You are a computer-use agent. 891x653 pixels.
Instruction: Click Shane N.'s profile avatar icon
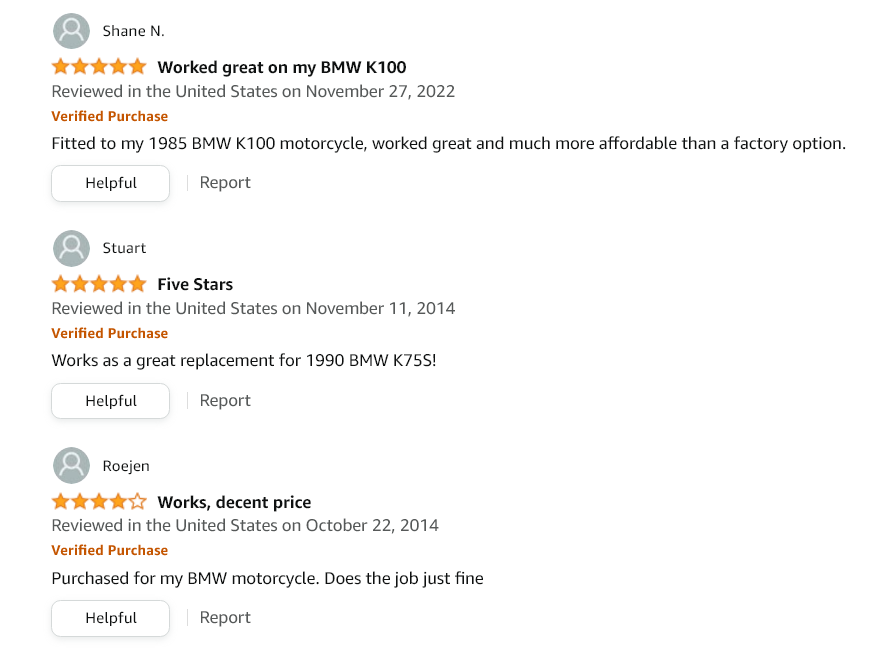tap(71, 31)
